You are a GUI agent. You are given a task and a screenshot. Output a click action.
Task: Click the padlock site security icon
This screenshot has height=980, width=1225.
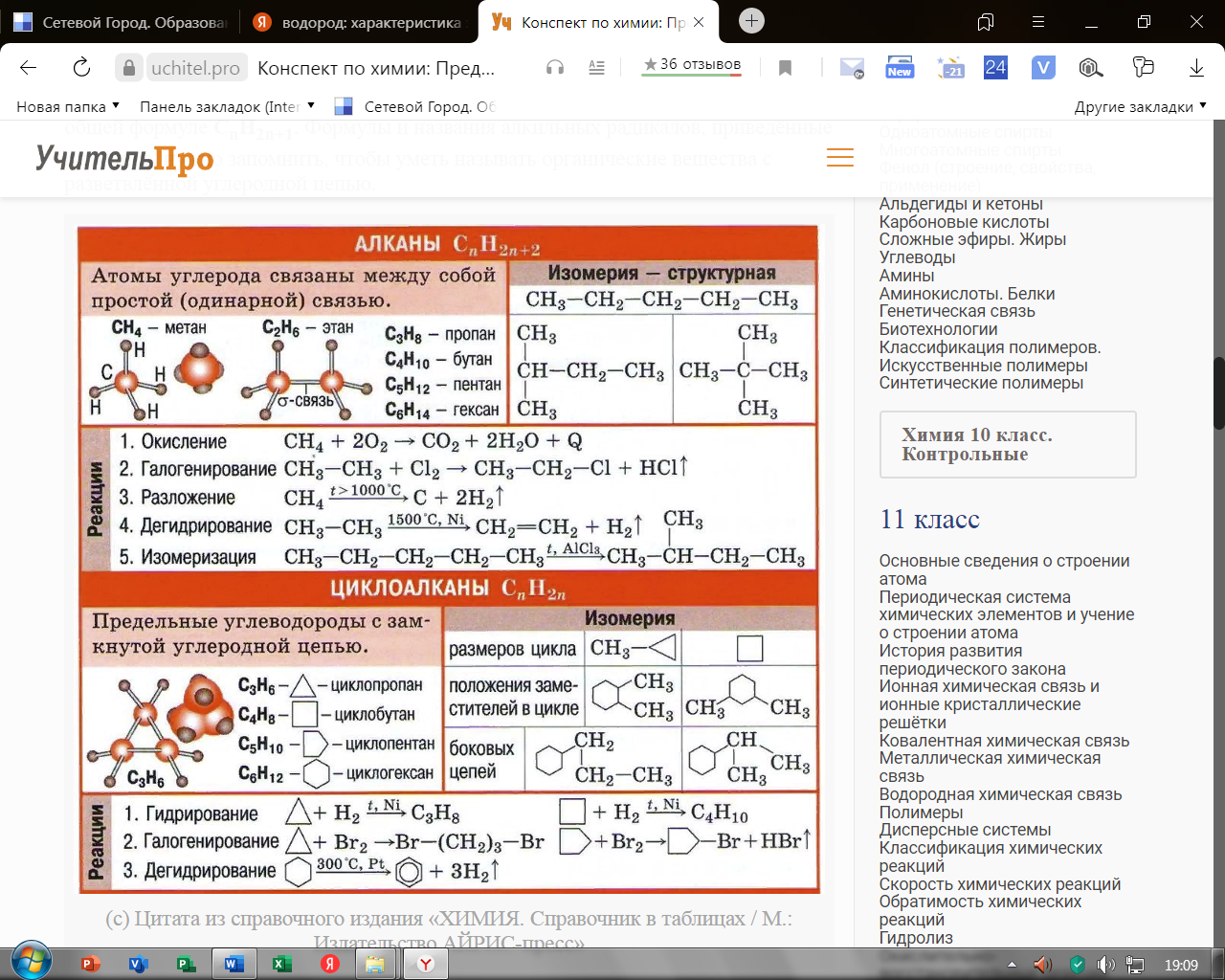point(128,67)
